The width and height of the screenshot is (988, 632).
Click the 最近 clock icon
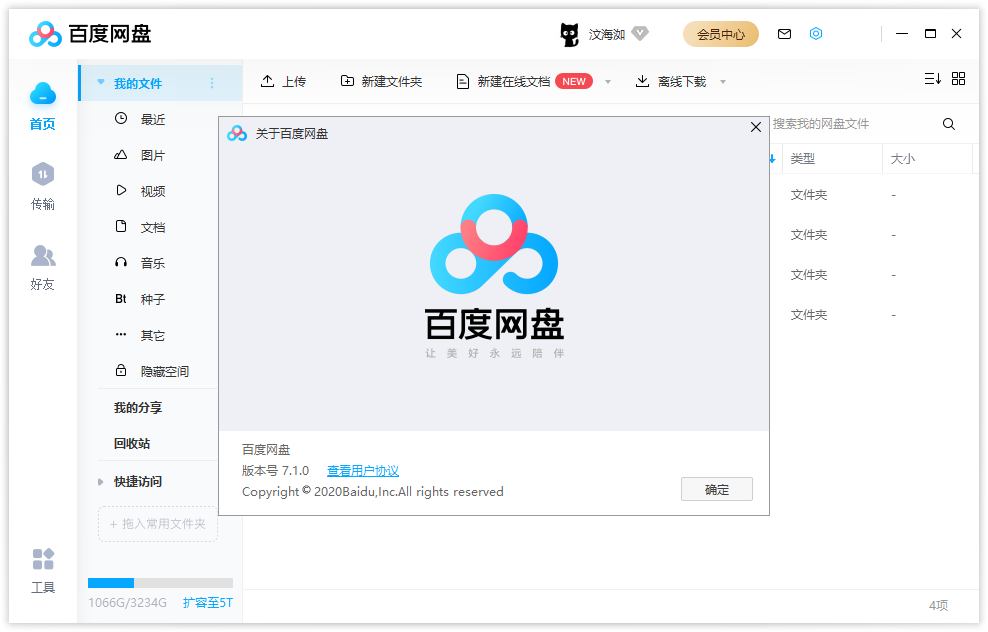(121, 118)
